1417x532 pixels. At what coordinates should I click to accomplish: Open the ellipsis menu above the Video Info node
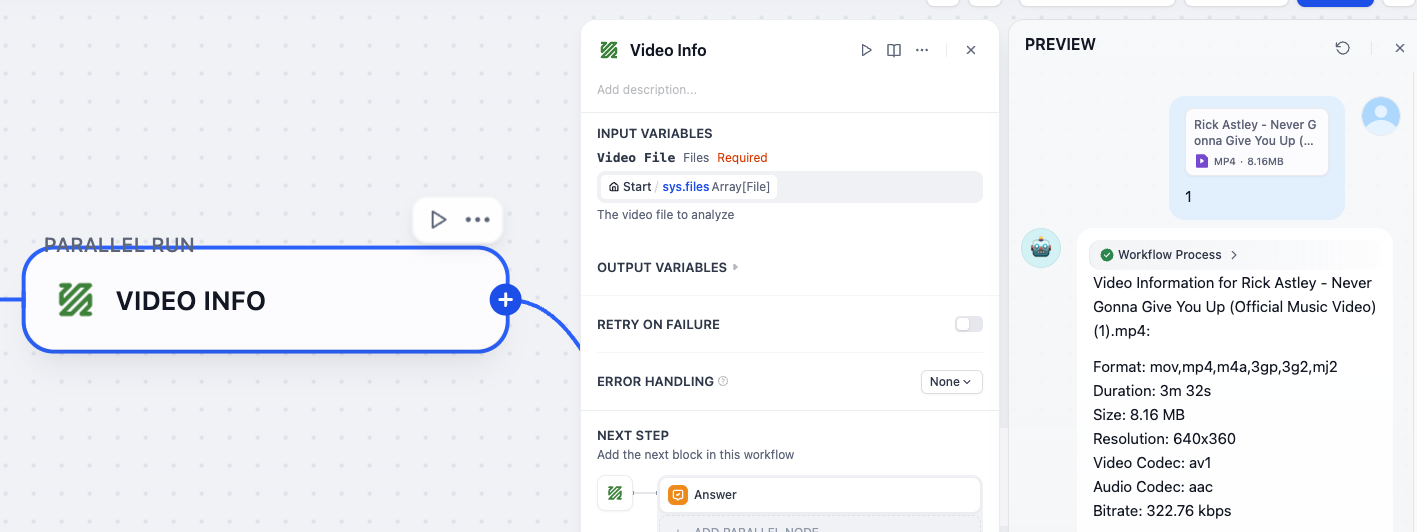click(478, 219)
